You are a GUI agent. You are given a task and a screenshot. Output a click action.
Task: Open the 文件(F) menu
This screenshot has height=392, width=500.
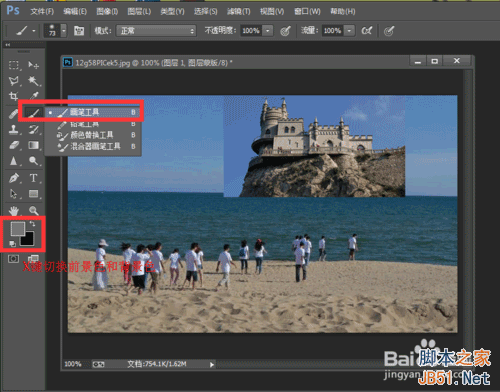coord(42,12)
